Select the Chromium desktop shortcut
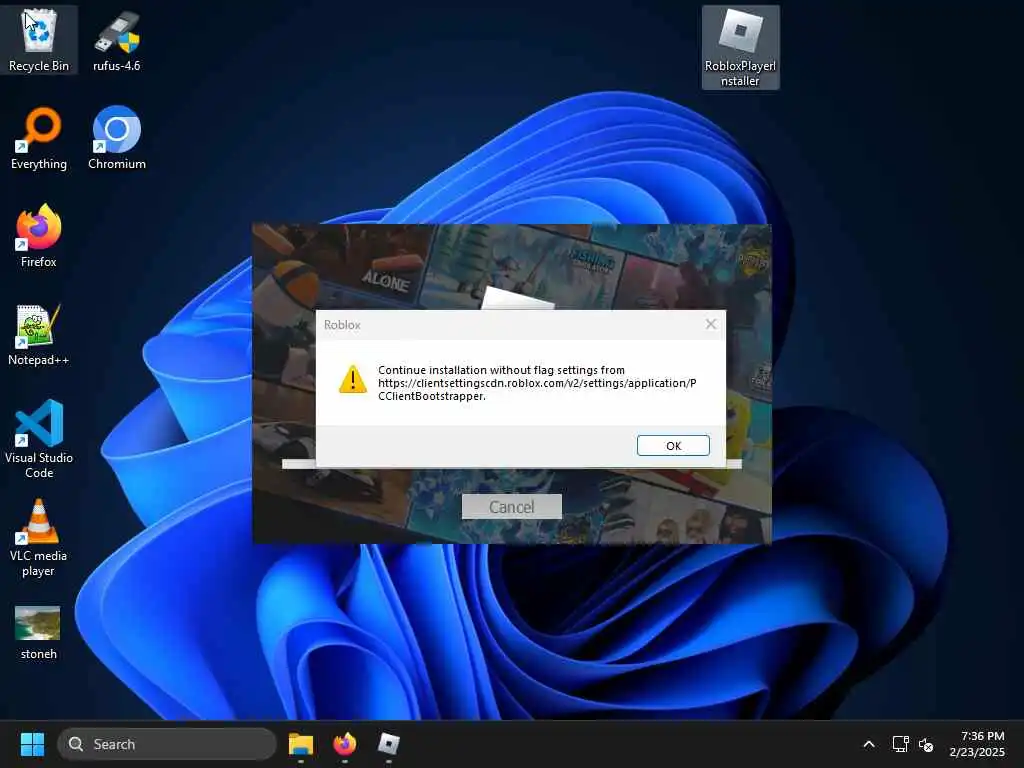This screenshot has height=768, width=1024. pos(117,138)
